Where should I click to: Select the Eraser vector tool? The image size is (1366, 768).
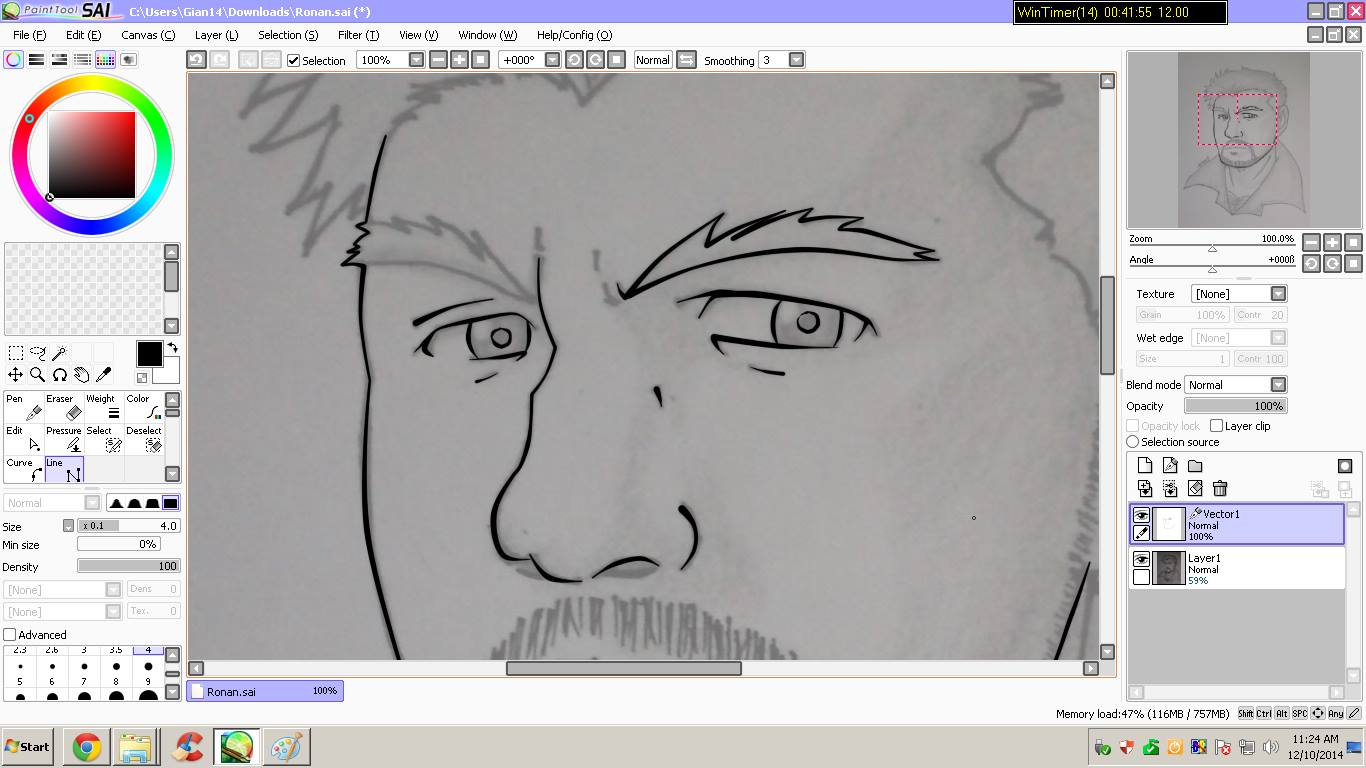64,407
